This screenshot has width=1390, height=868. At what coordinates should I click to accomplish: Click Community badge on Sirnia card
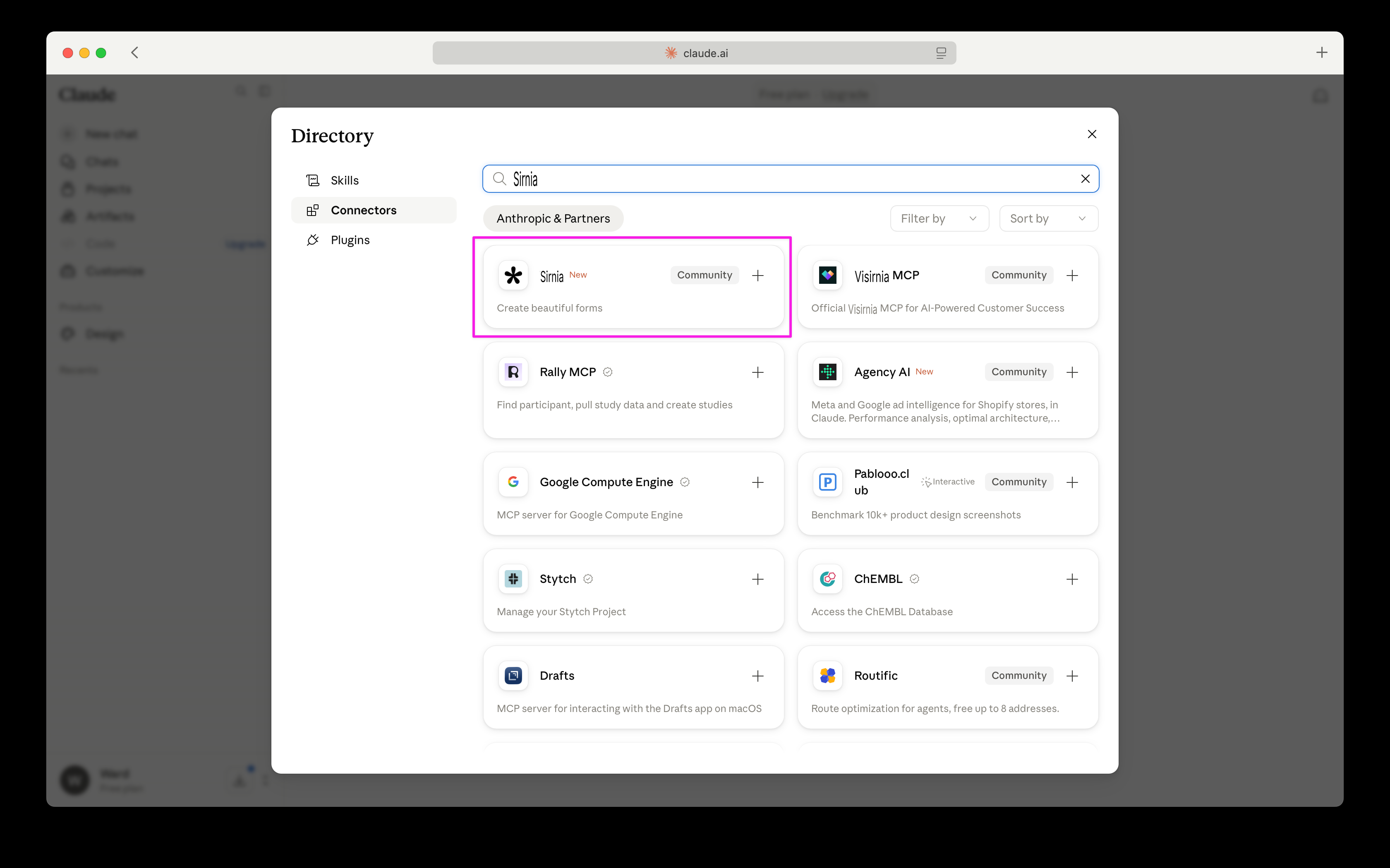click(x=704, y=276)
